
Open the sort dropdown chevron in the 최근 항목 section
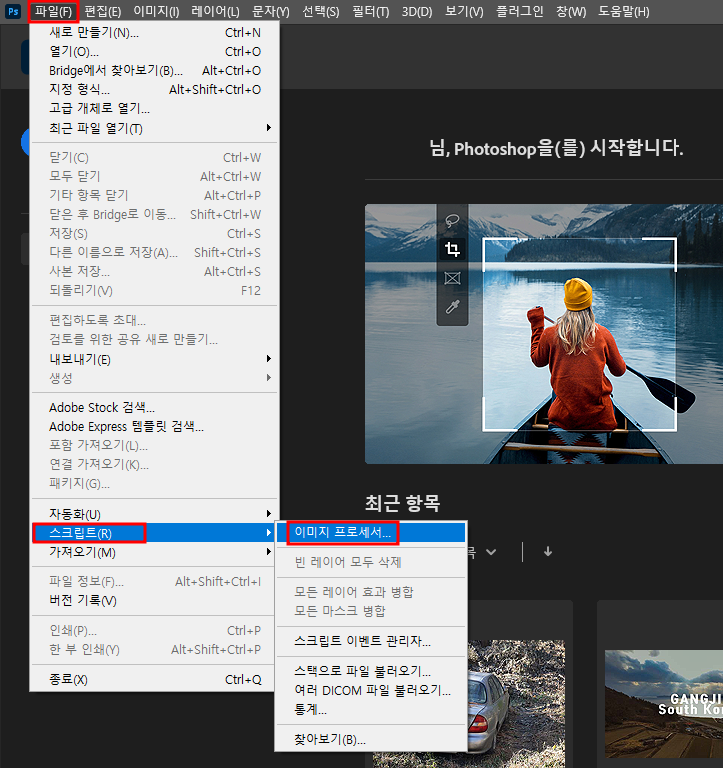(x=491, y=552)
